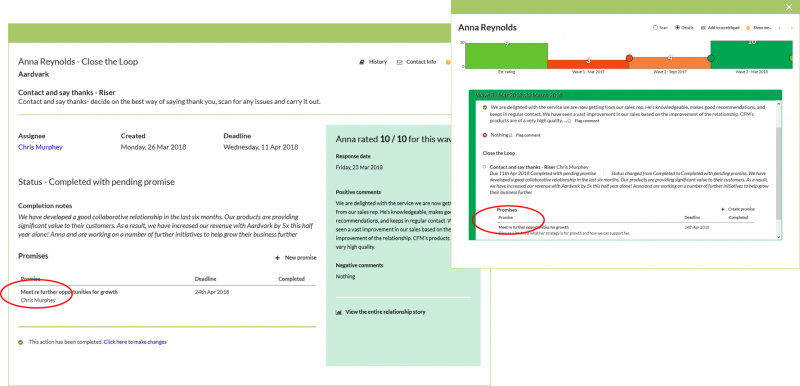
Task: Open Contact Info for Anna Reynolds
Action: click(416, 62)
